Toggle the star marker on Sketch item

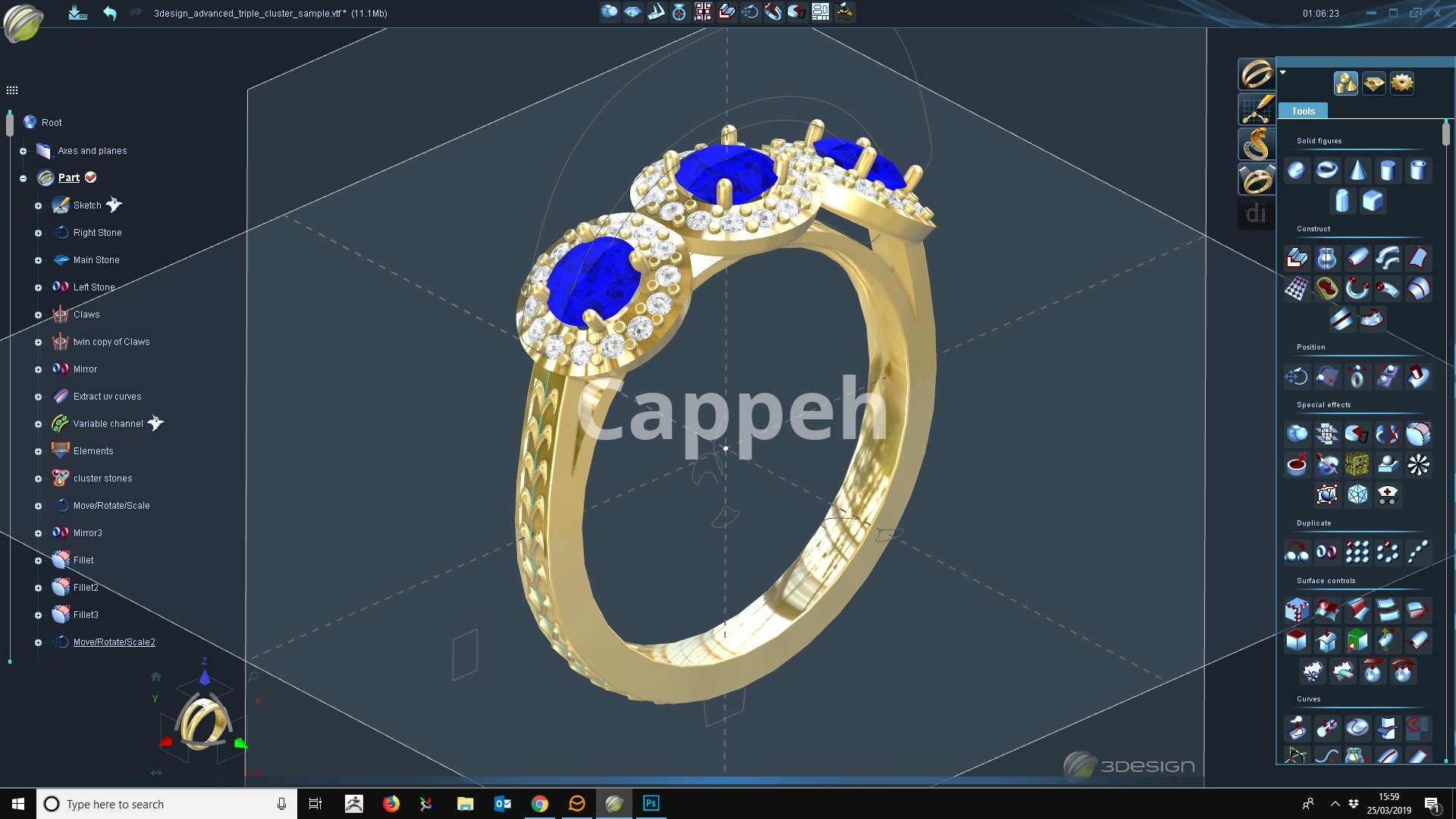coord(114,205)
